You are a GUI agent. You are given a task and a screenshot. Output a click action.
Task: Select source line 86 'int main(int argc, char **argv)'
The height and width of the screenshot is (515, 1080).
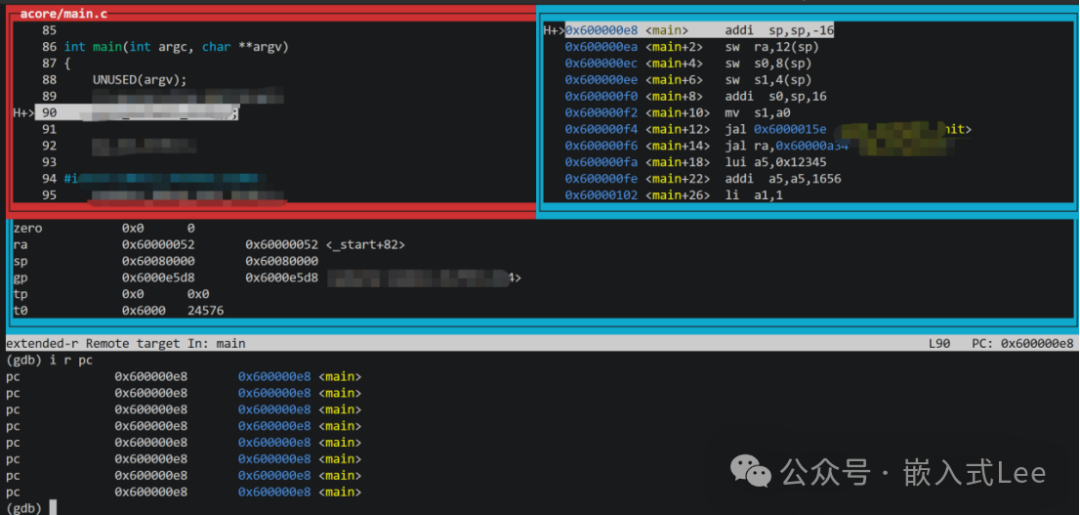[x=176, y=47]
